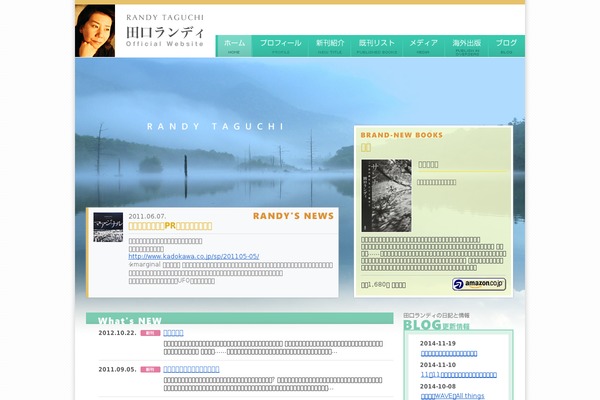This screenshot has width=600, height=400.
Task: Click the Randy Taguchi portrait photo
Action: [x=95, y=31]
